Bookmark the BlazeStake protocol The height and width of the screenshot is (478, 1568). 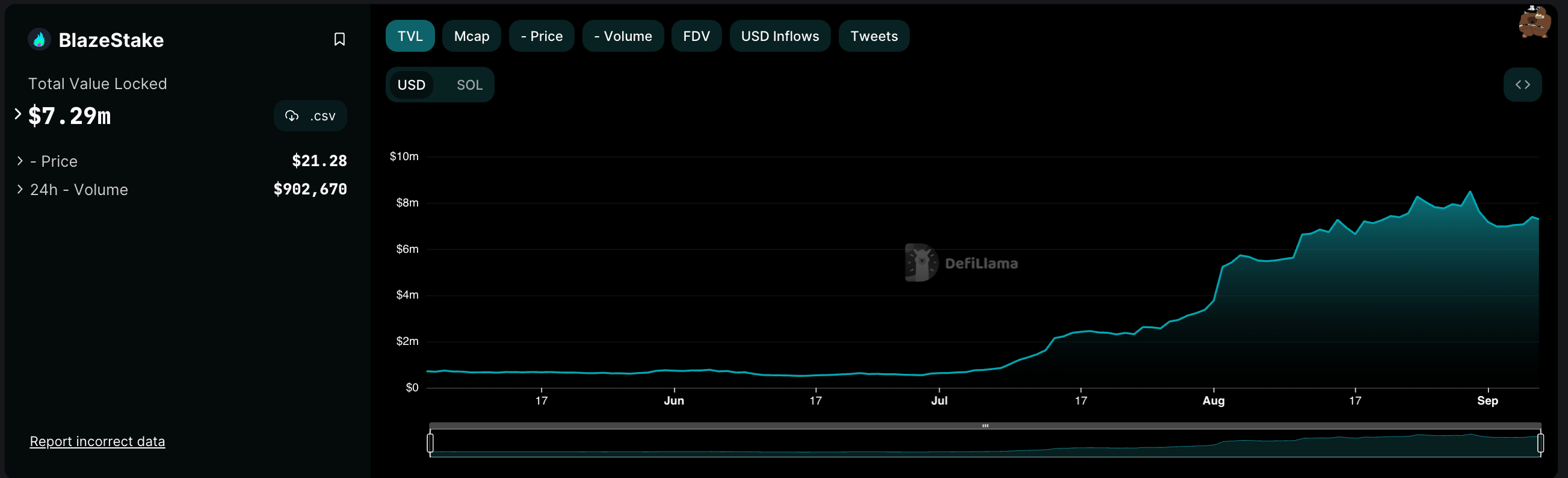(339, 40)
